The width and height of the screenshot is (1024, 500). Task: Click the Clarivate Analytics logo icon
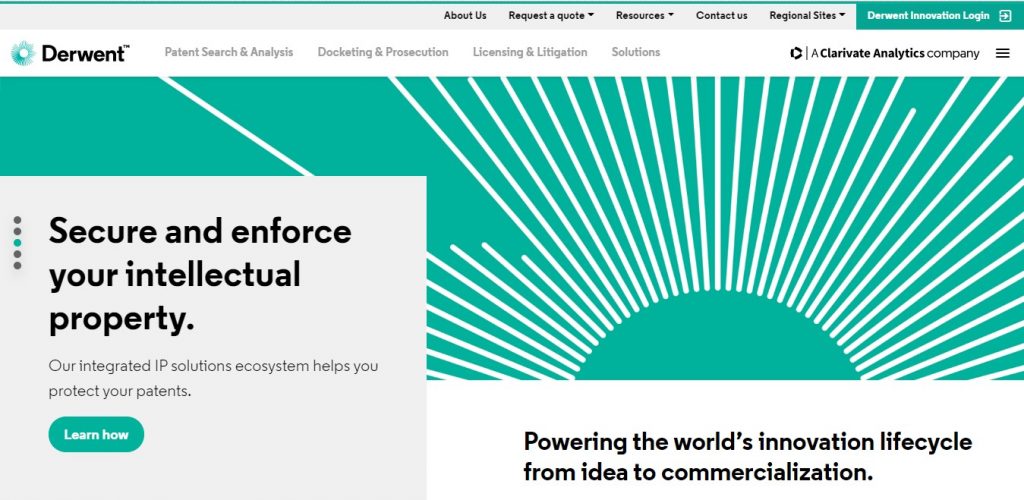(x=795, y=54)
